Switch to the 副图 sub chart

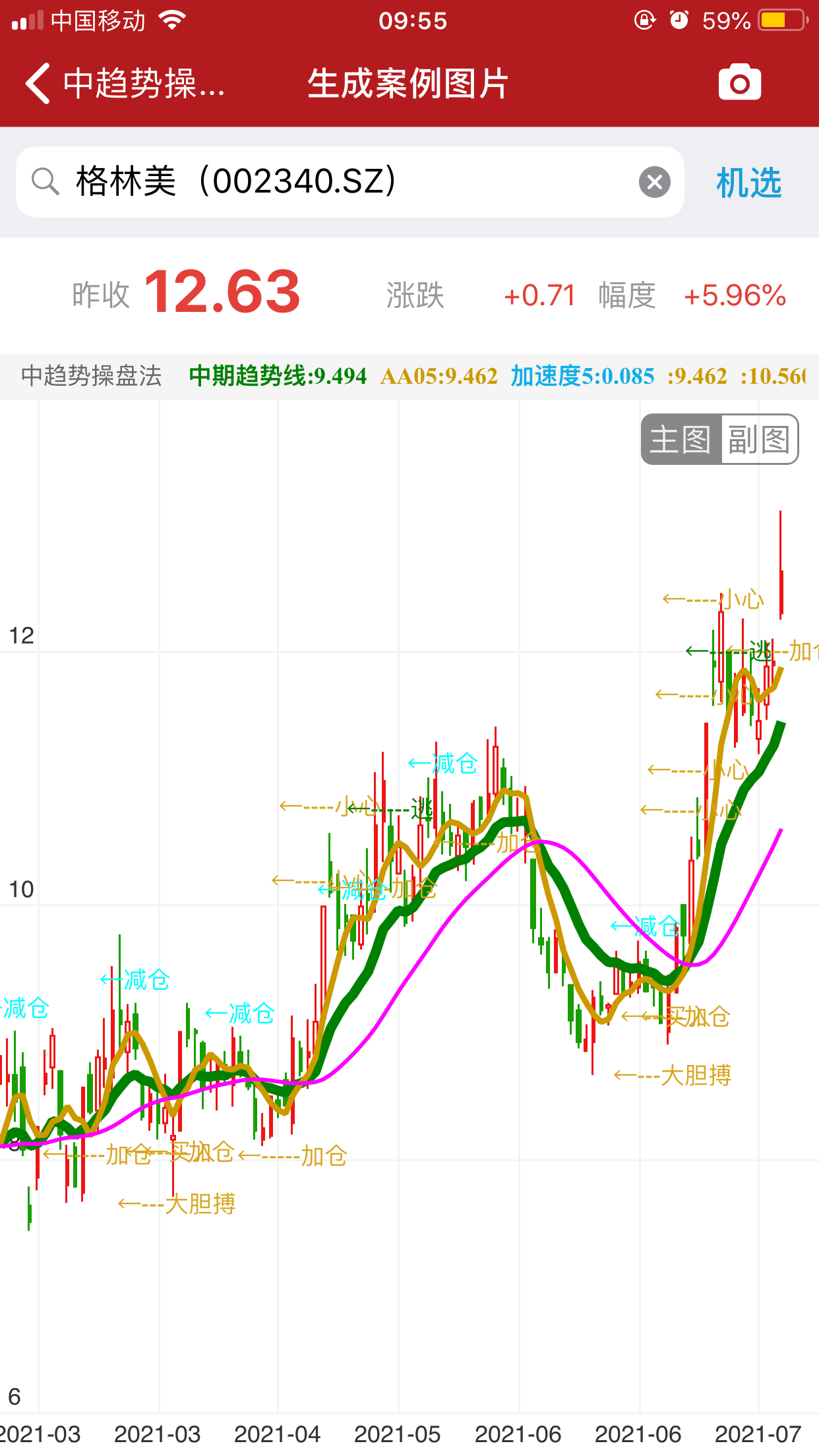(x=759, y=439)
